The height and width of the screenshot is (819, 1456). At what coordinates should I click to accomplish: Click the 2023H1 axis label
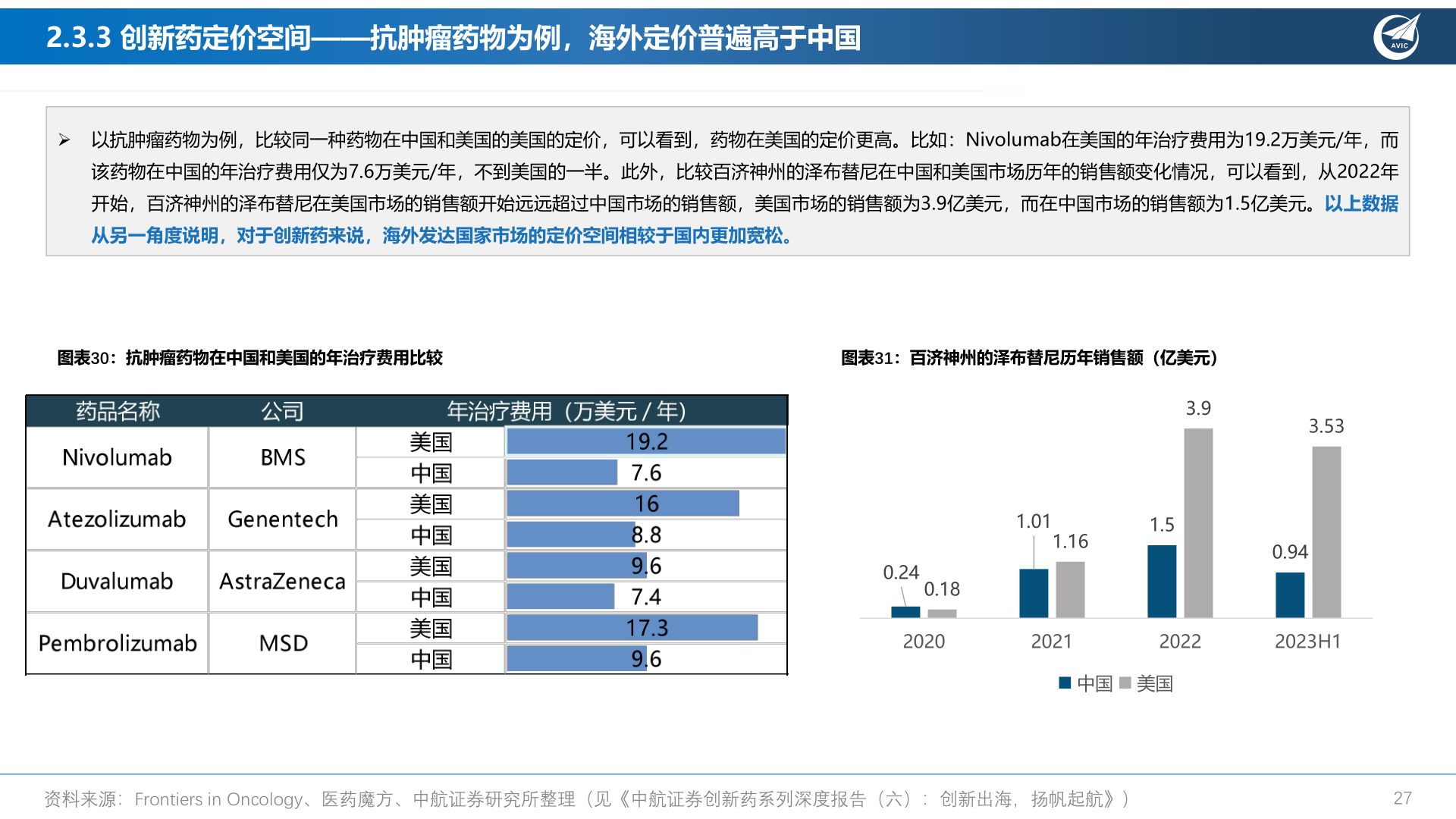(1308, 642)
